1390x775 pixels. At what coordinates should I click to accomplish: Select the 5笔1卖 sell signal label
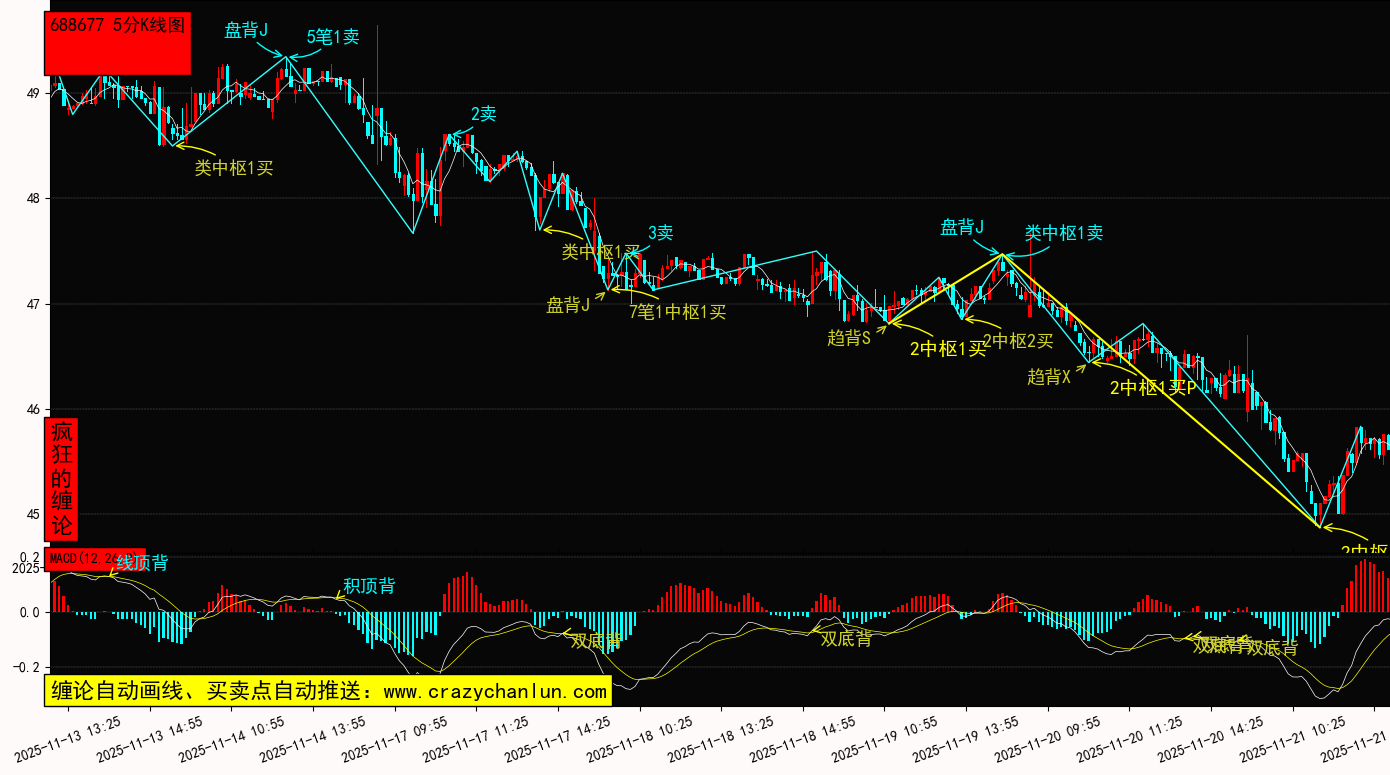(333, 37)
